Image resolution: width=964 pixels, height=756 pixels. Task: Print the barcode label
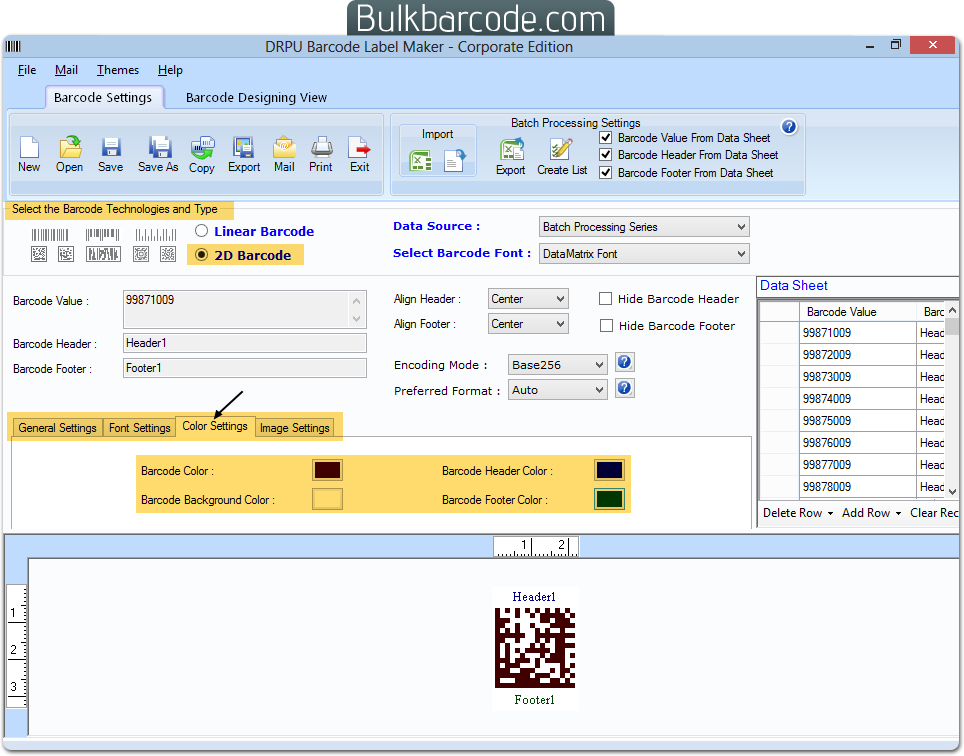(x=321, y=147)
